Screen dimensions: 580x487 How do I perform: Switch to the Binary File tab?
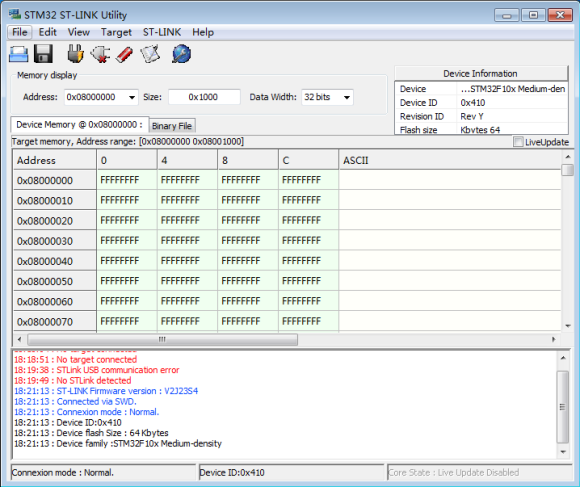172,126
